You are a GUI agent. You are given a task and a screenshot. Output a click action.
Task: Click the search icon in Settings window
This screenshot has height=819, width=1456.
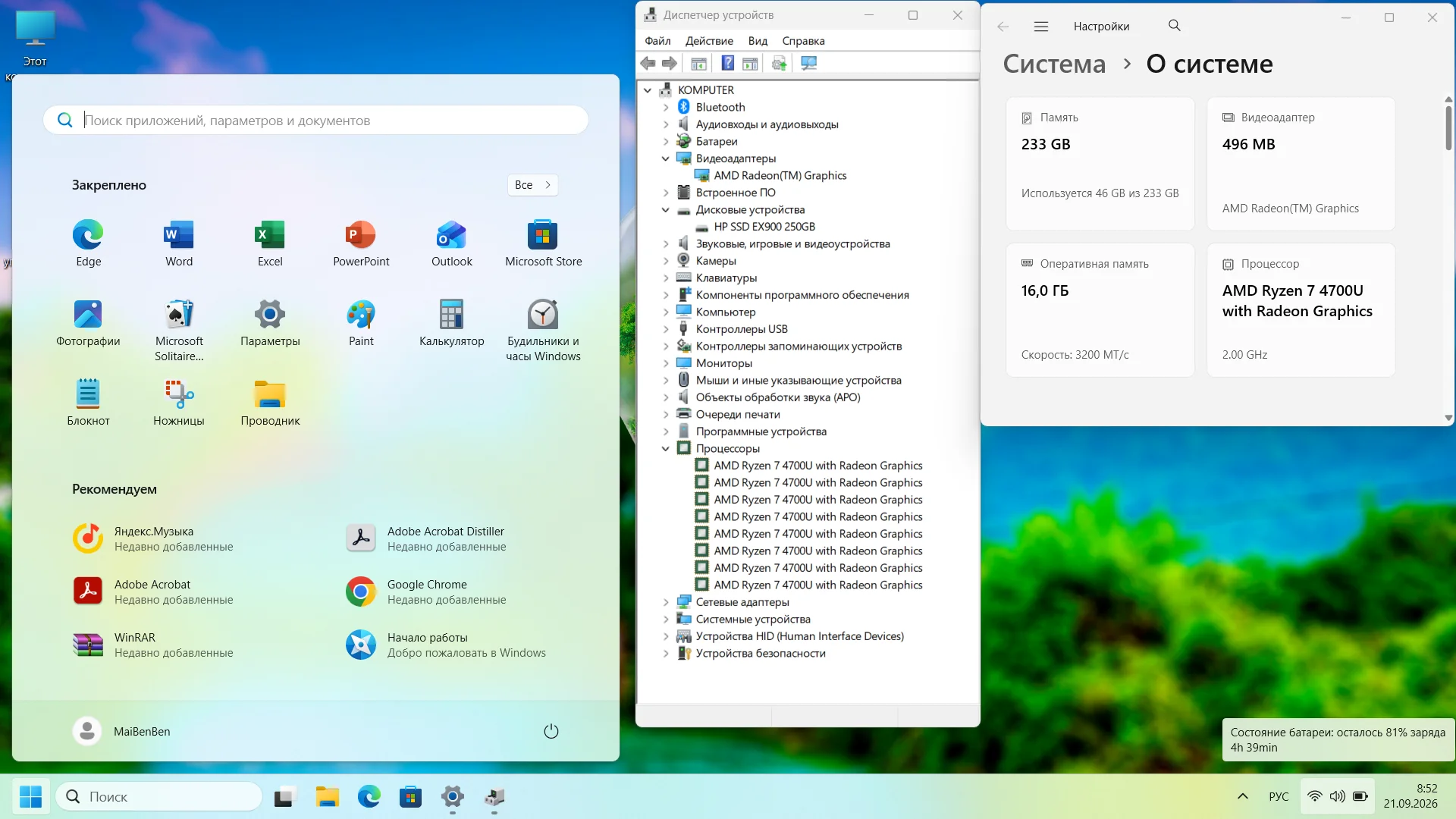tap(1175, 26)
